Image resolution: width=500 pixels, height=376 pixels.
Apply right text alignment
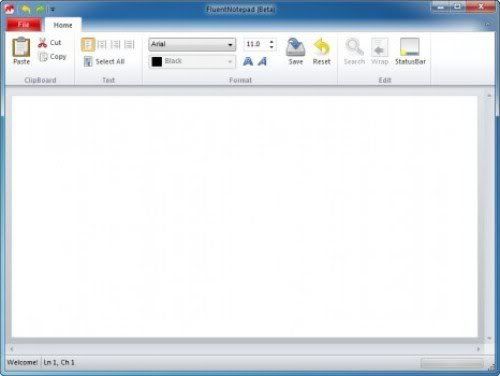pyautogui.click(x=115, y=44)
